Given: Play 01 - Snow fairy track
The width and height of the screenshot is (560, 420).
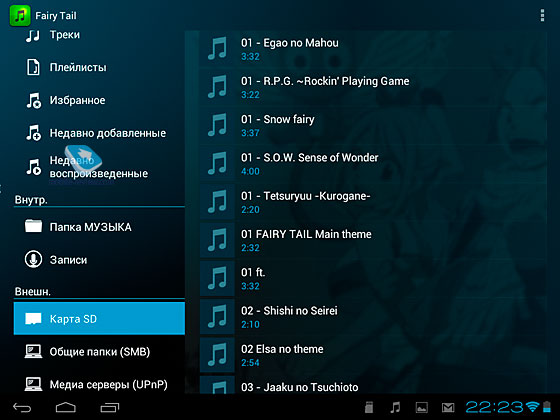Looking at the screenshot, I should tap(373, 125).
